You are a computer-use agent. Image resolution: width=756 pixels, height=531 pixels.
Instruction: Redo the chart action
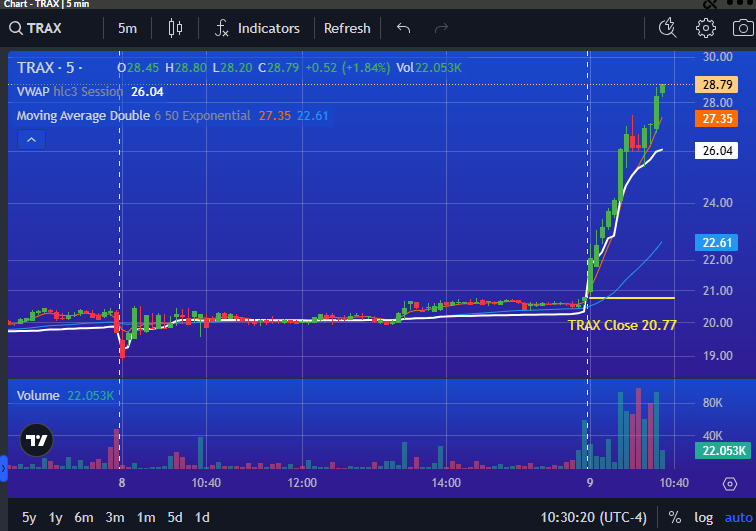click(441, 28)
